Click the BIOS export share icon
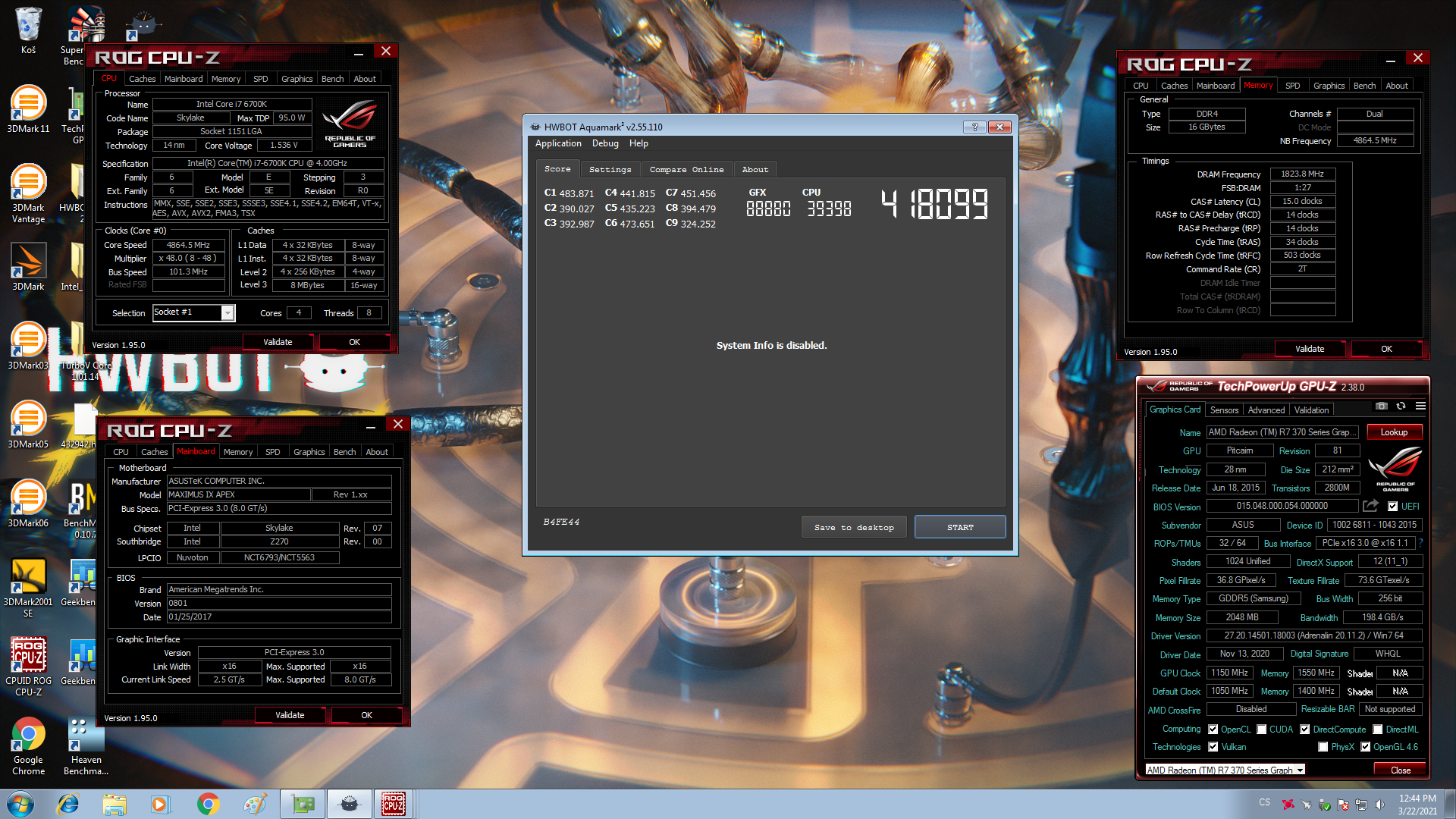Screen dimensions: 1456x819 tap(1370, 506)
